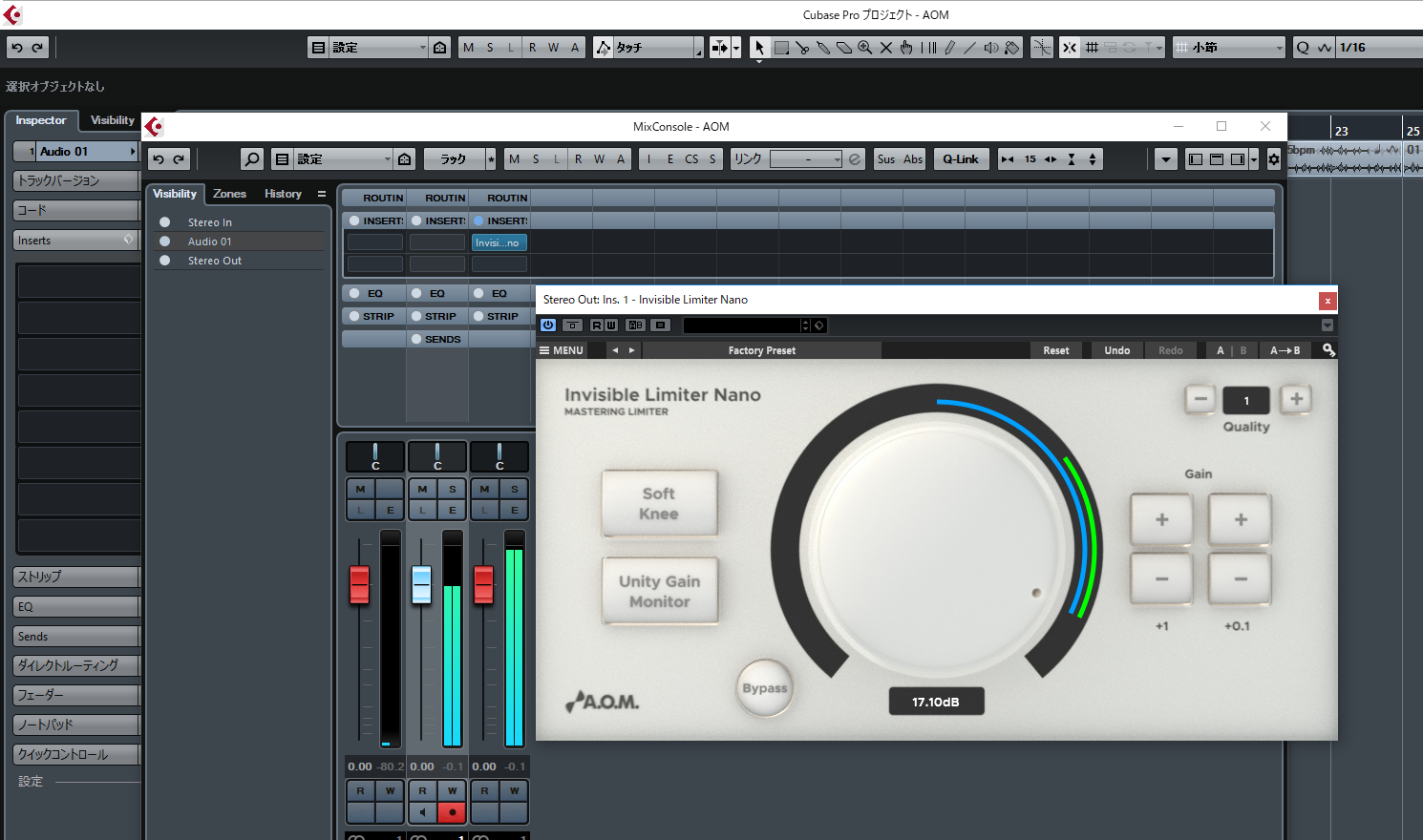1423x840 pixels.
Task: Expand the Inspector track versions section
Action: [76, 180]
